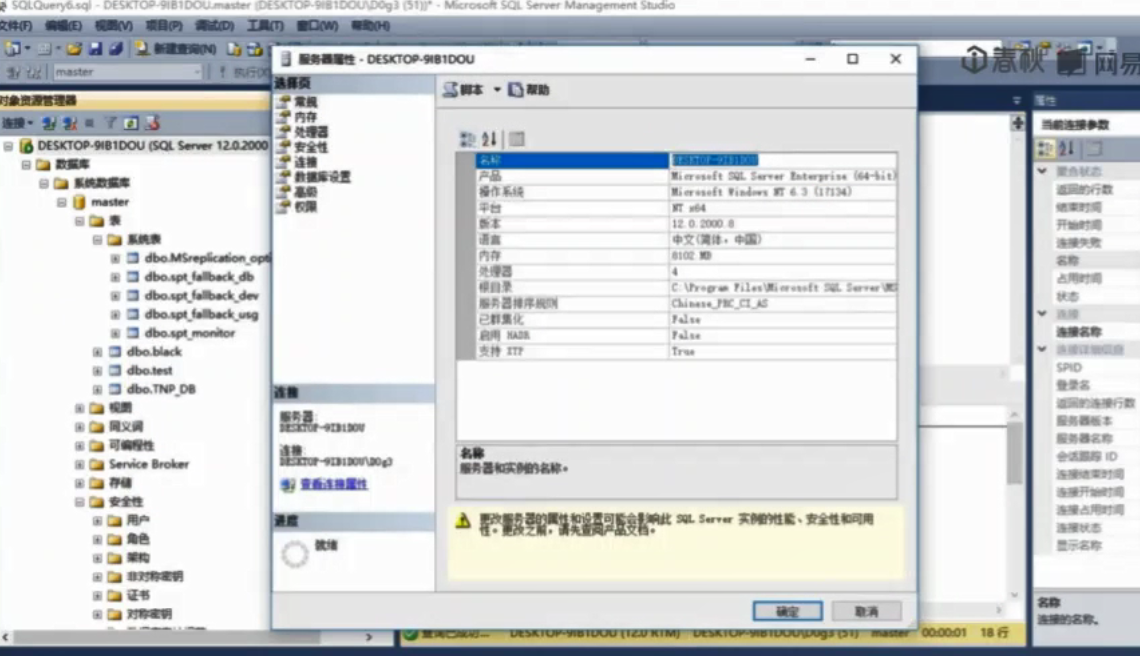Select the 根目录 (Root Directory) property row
The width and height of the screenshot is (1140, 656).
pos(686,287)
